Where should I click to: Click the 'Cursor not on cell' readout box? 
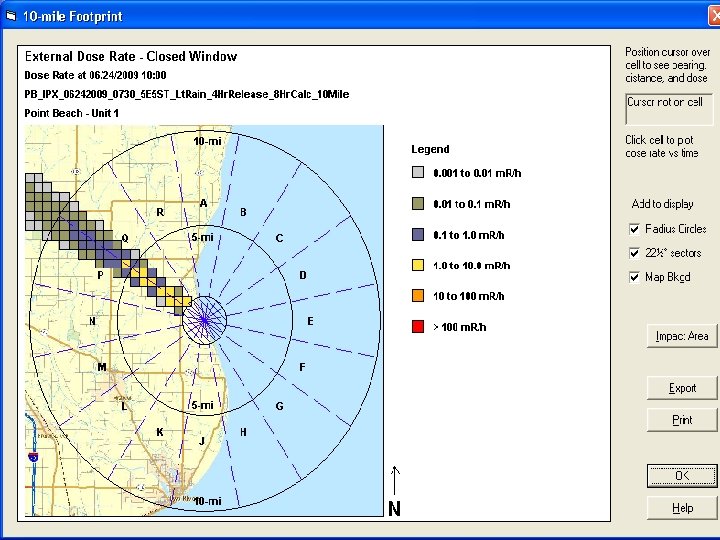tap(669, 108)
